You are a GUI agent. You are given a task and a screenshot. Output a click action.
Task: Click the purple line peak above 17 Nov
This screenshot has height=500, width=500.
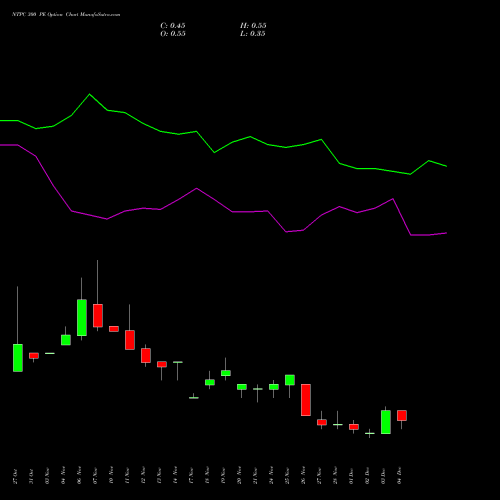coord(197,188)
